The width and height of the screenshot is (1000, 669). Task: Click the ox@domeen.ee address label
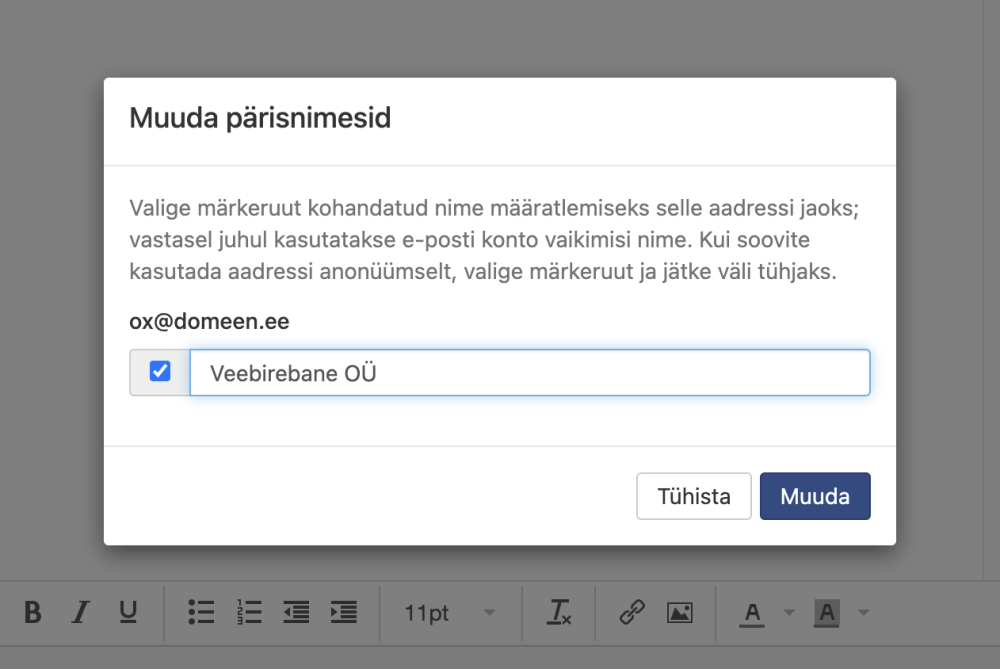[210, 323]
